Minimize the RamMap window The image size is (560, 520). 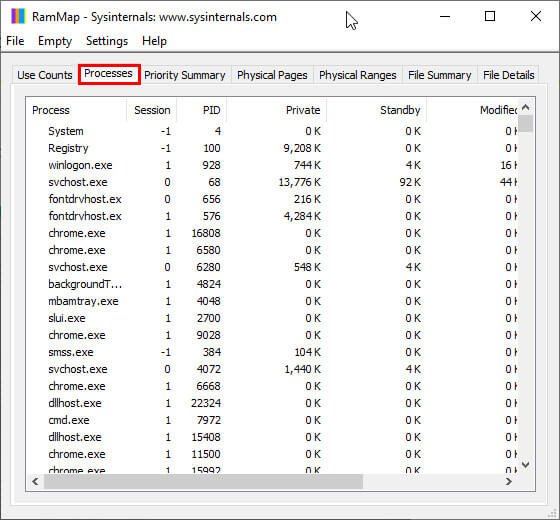tap(445, 16)
